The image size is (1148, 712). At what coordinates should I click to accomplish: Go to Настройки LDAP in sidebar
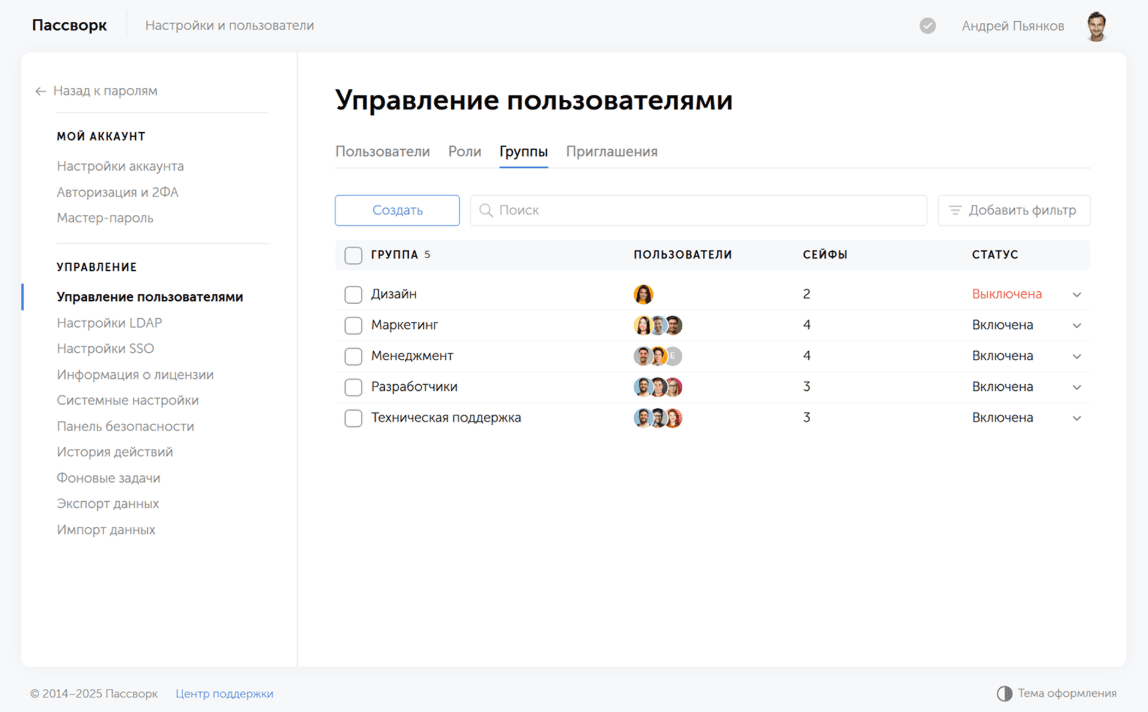click(x=109, y=323)
